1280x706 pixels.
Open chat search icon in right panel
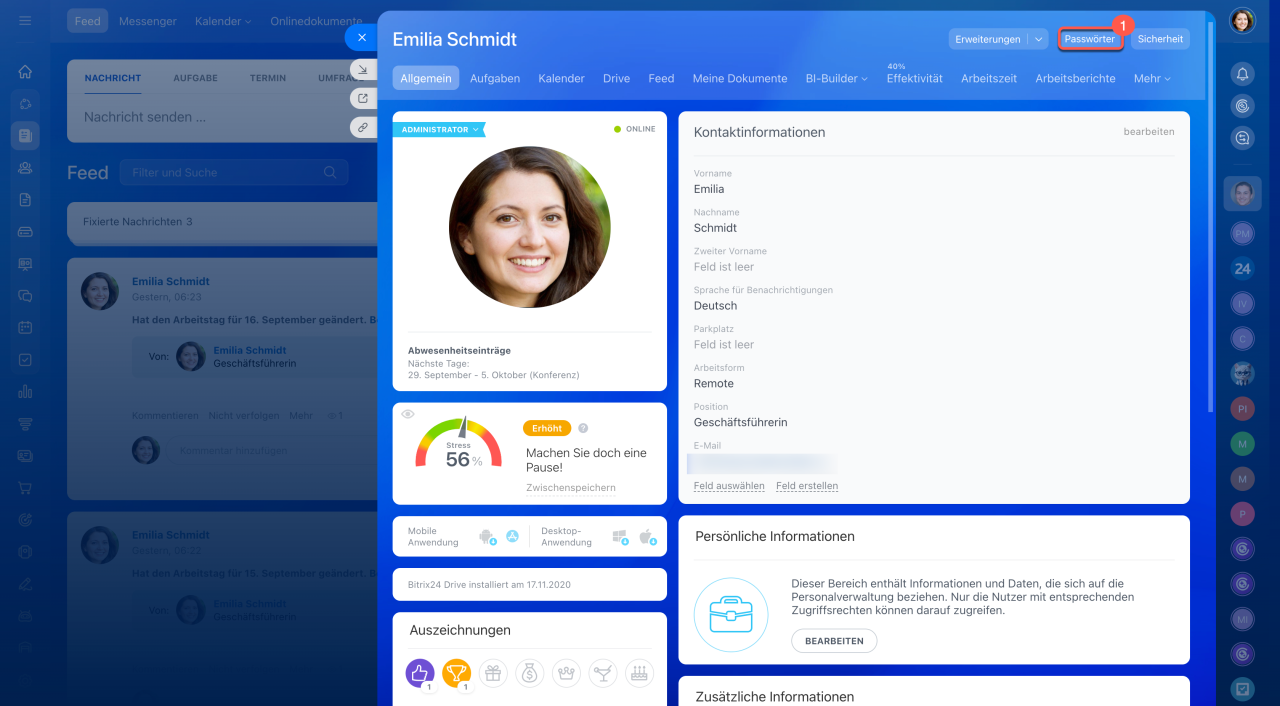tap(1242, 139)
